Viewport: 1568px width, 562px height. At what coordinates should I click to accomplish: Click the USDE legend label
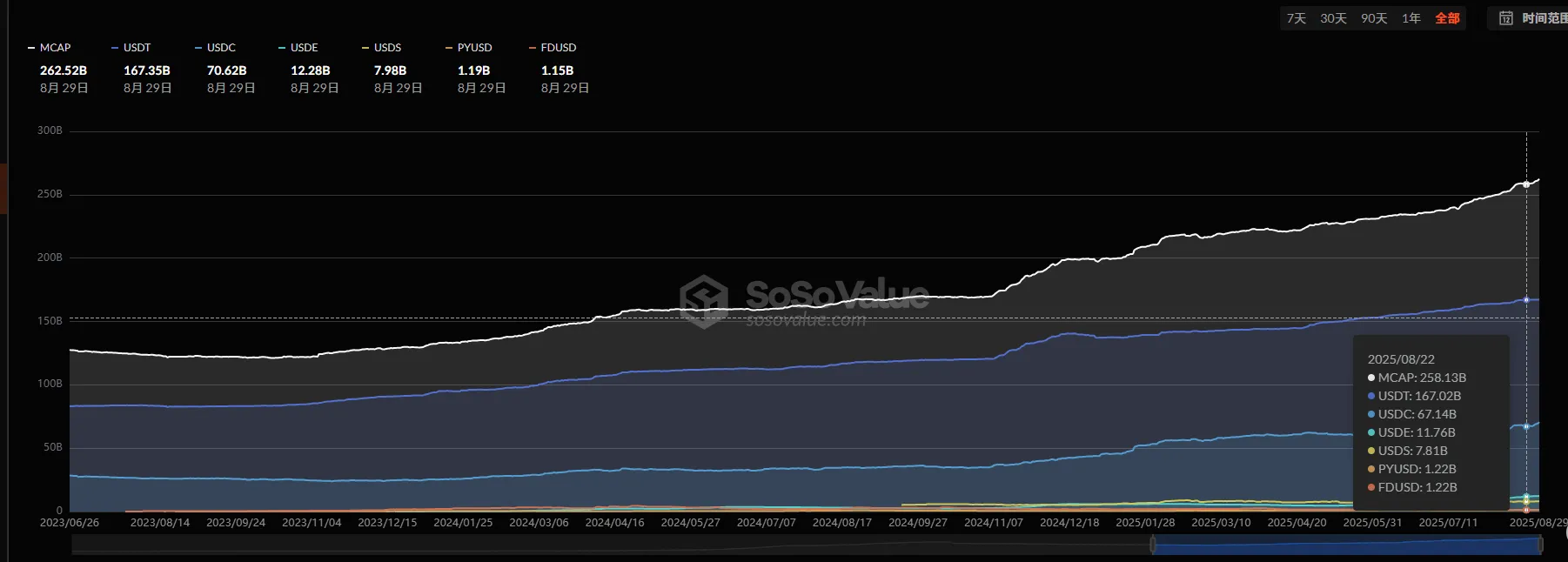tap(304, 48)
